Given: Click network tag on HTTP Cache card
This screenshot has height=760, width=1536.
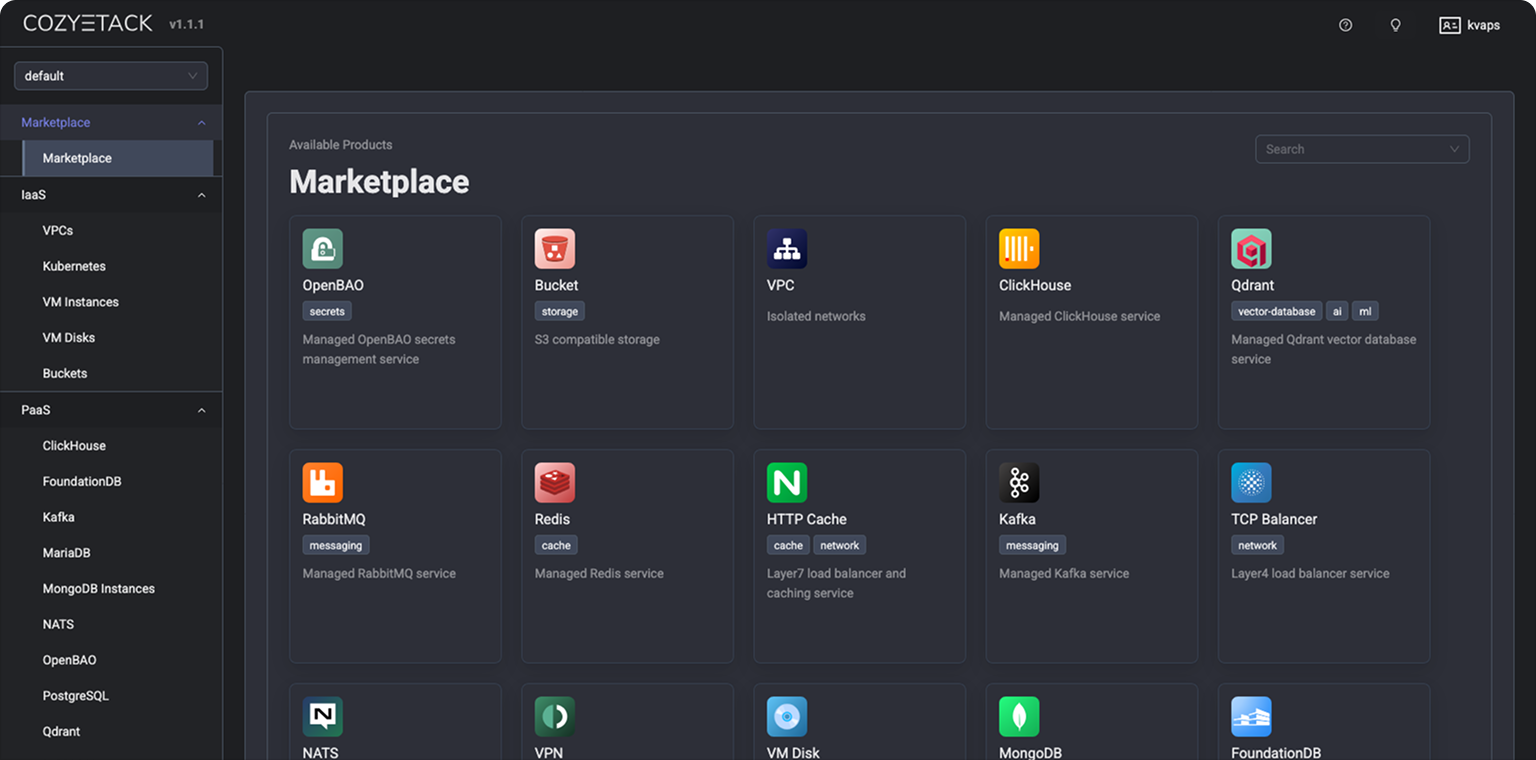Looking at the screenshot, I should (840, 545).
